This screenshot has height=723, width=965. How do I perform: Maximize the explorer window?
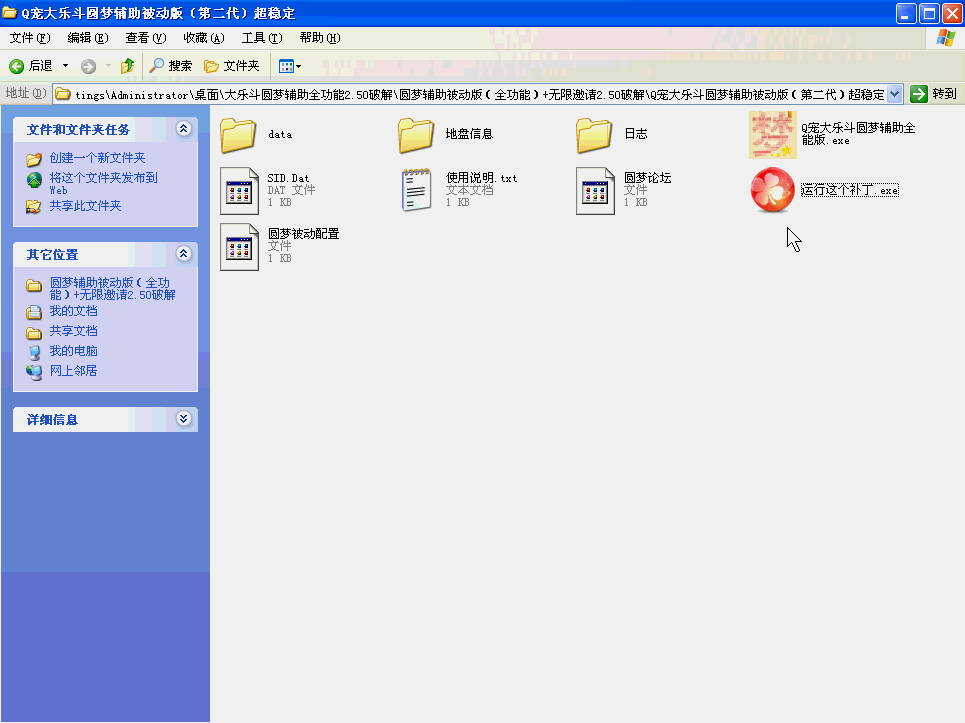(x=929, y=13)
